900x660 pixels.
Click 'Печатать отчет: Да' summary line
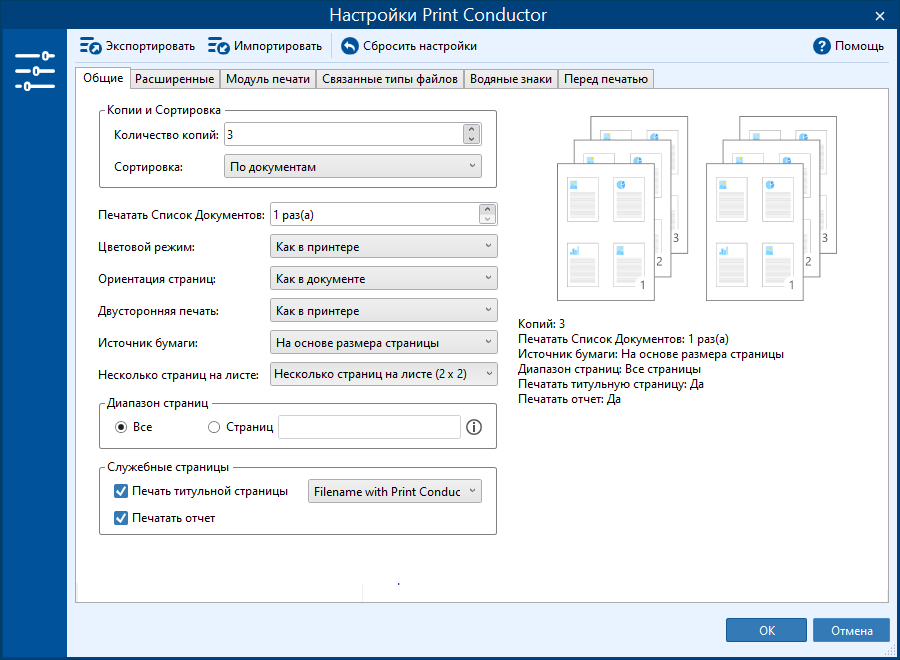click(569, 399)
